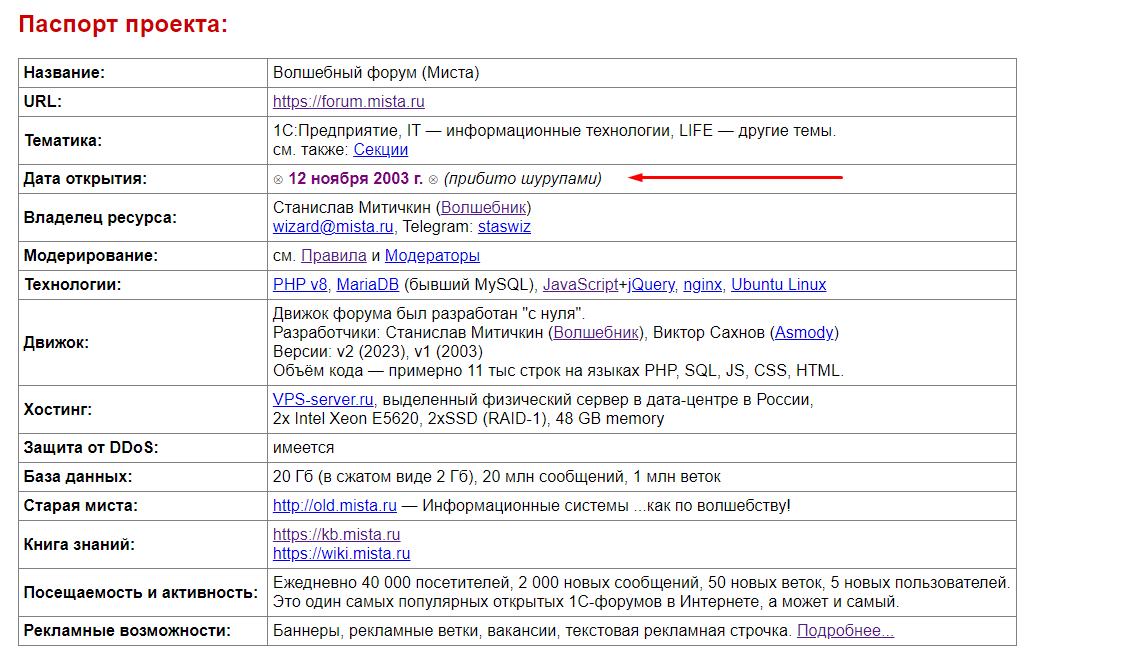Click the MariaDB technology link
The width and height of the screenshot is (1132, 663).
click(367, 284)
